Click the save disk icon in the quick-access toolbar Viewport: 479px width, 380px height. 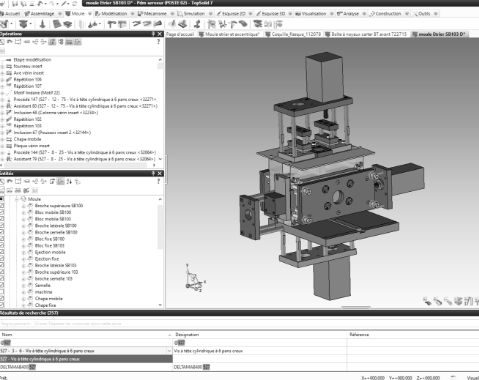coord(16,4)
